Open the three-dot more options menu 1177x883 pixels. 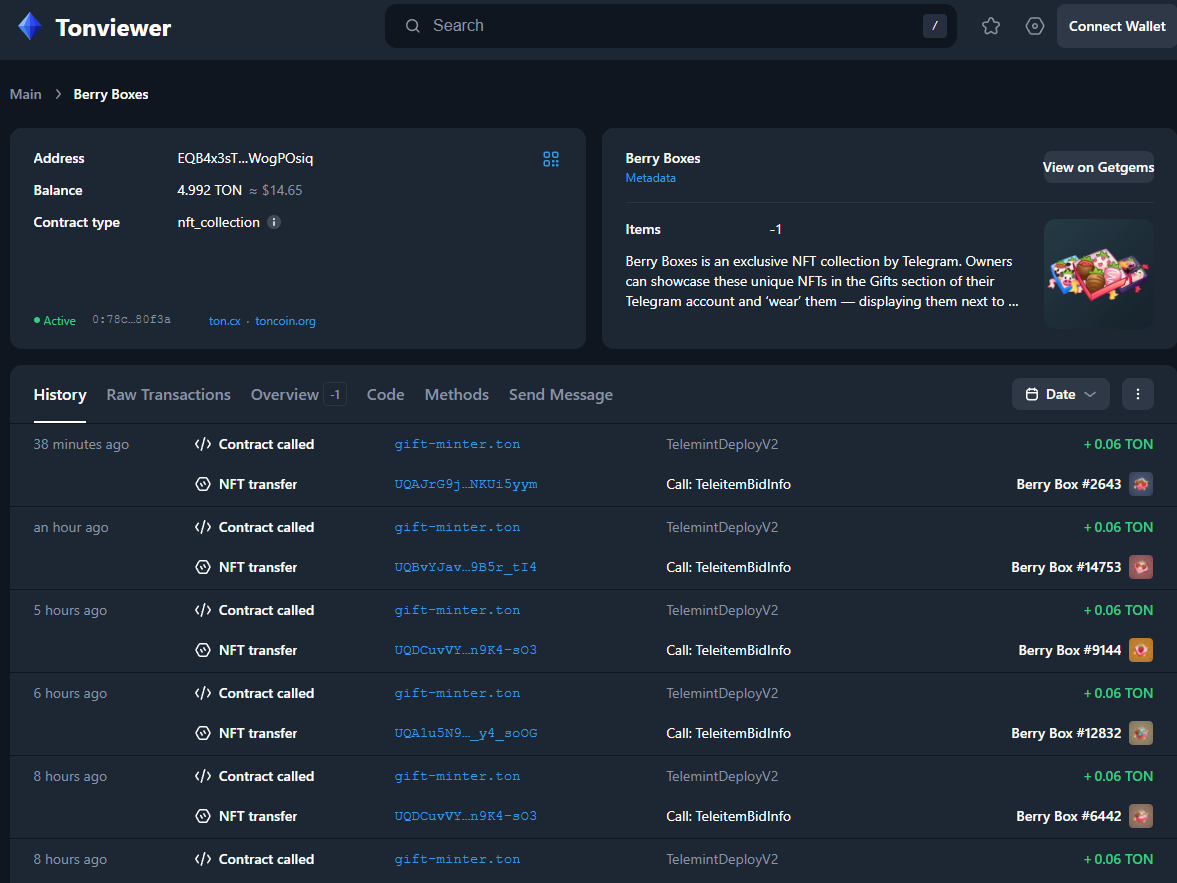point(1138,395)
